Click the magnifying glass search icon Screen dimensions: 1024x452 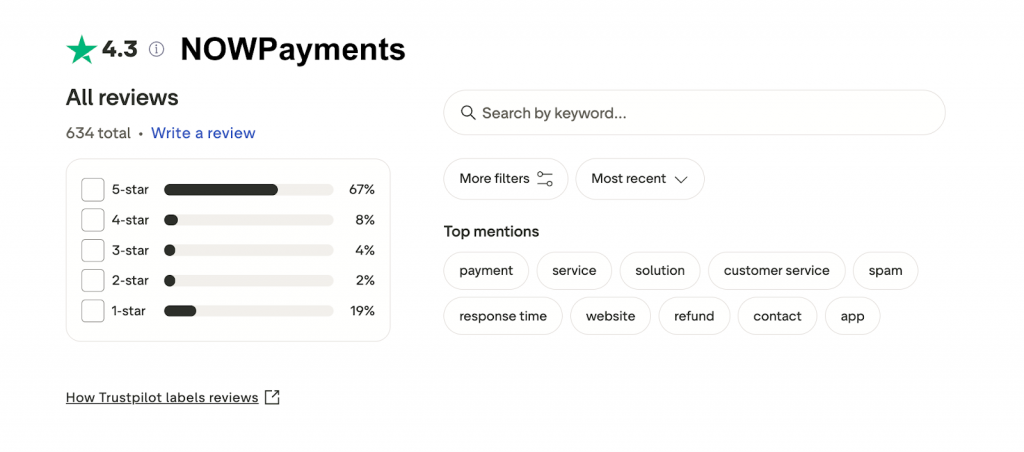(x=467, y=113)
